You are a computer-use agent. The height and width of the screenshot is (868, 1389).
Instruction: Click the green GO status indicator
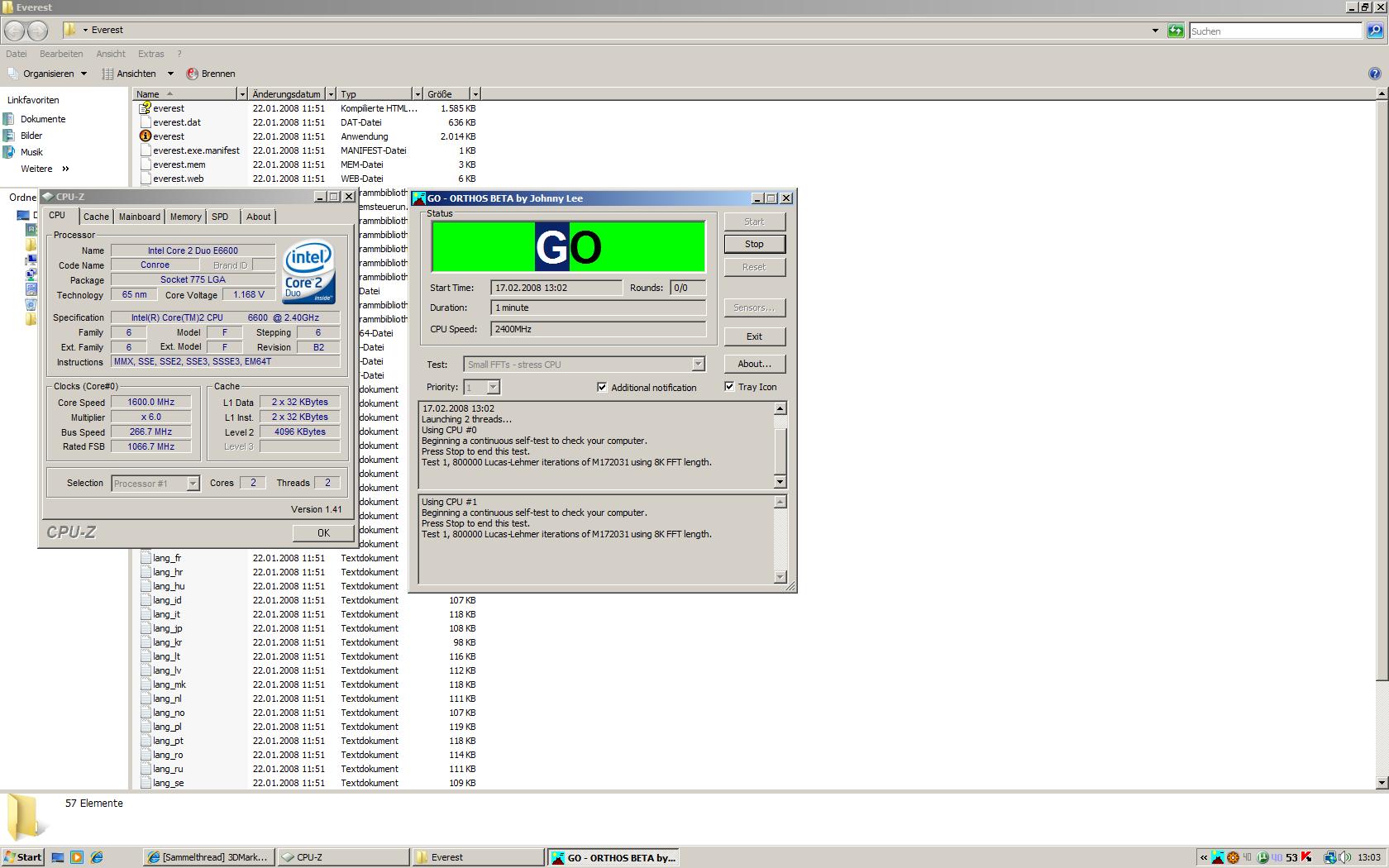(x=568, y=246)
